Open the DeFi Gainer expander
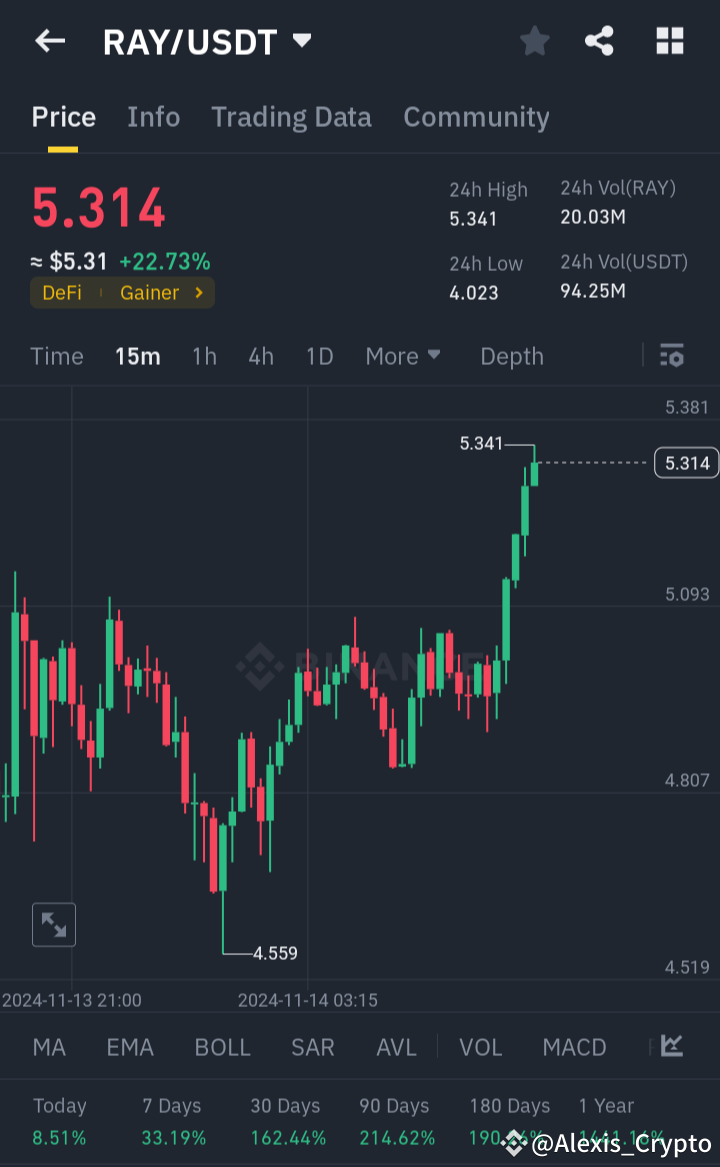The image size is (720, 1167). point(122,293)
